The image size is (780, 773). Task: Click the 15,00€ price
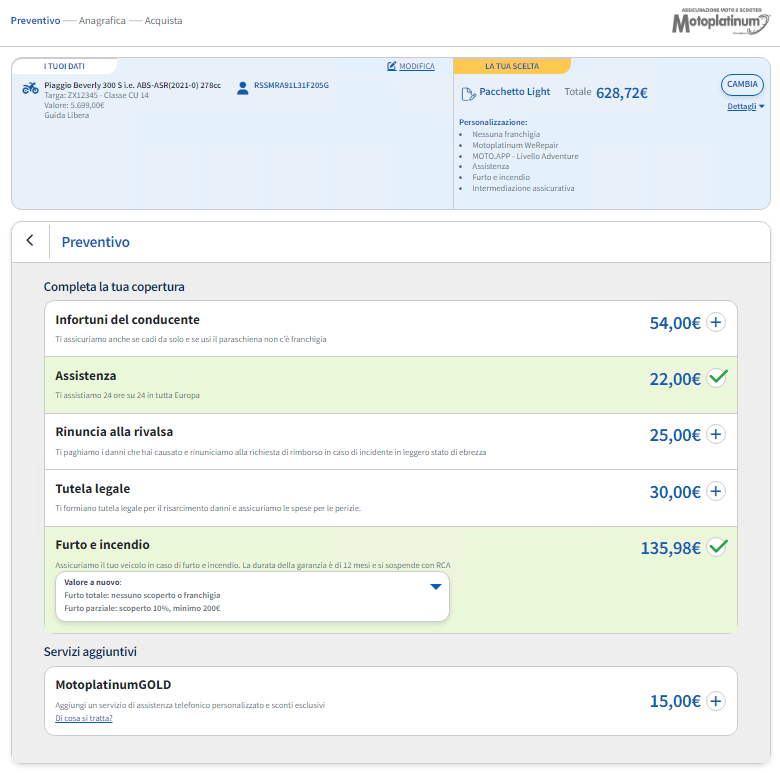(675, 701)
